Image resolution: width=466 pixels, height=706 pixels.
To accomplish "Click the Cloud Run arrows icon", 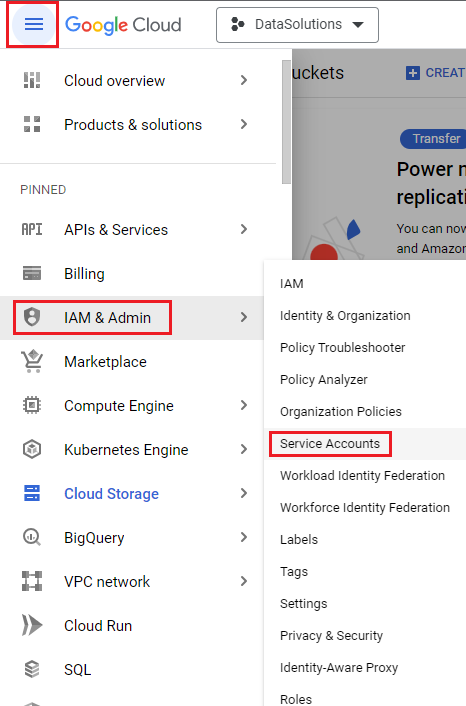I will coord(32,625).
